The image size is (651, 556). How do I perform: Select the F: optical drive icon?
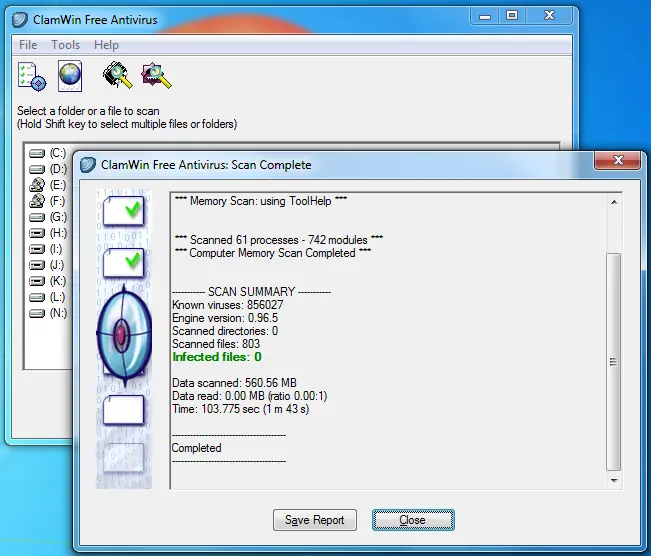pyautogui.click(x=37, y=201)
